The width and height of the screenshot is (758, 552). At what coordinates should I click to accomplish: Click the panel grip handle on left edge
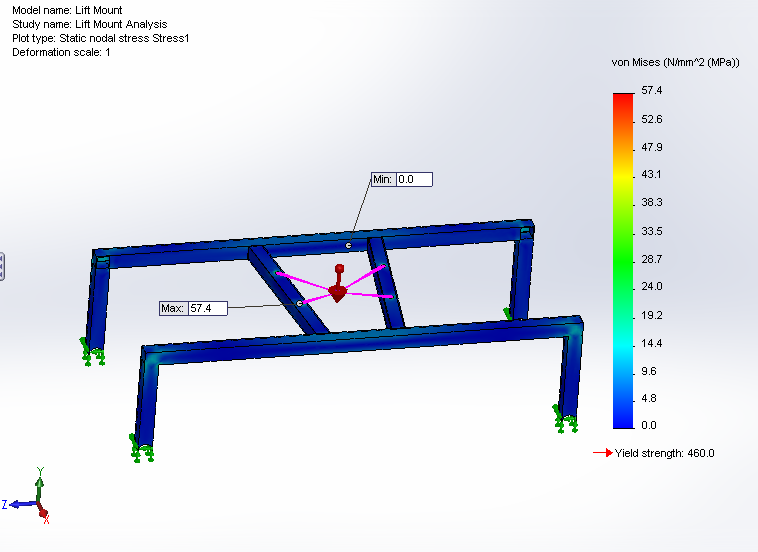2,266
